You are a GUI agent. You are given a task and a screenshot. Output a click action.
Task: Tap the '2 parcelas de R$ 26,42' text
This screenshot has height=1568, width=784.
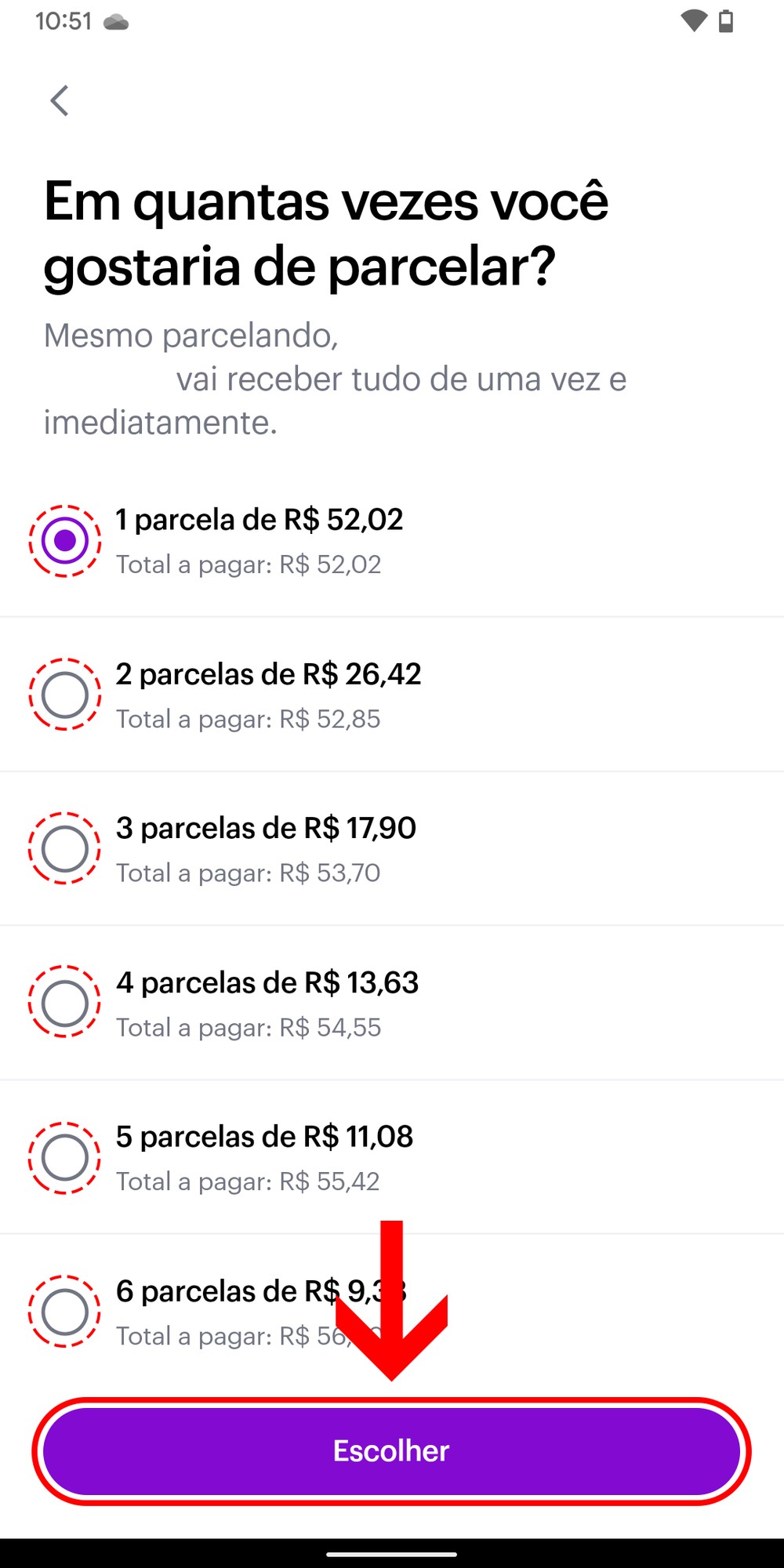(x=268, y=674)
